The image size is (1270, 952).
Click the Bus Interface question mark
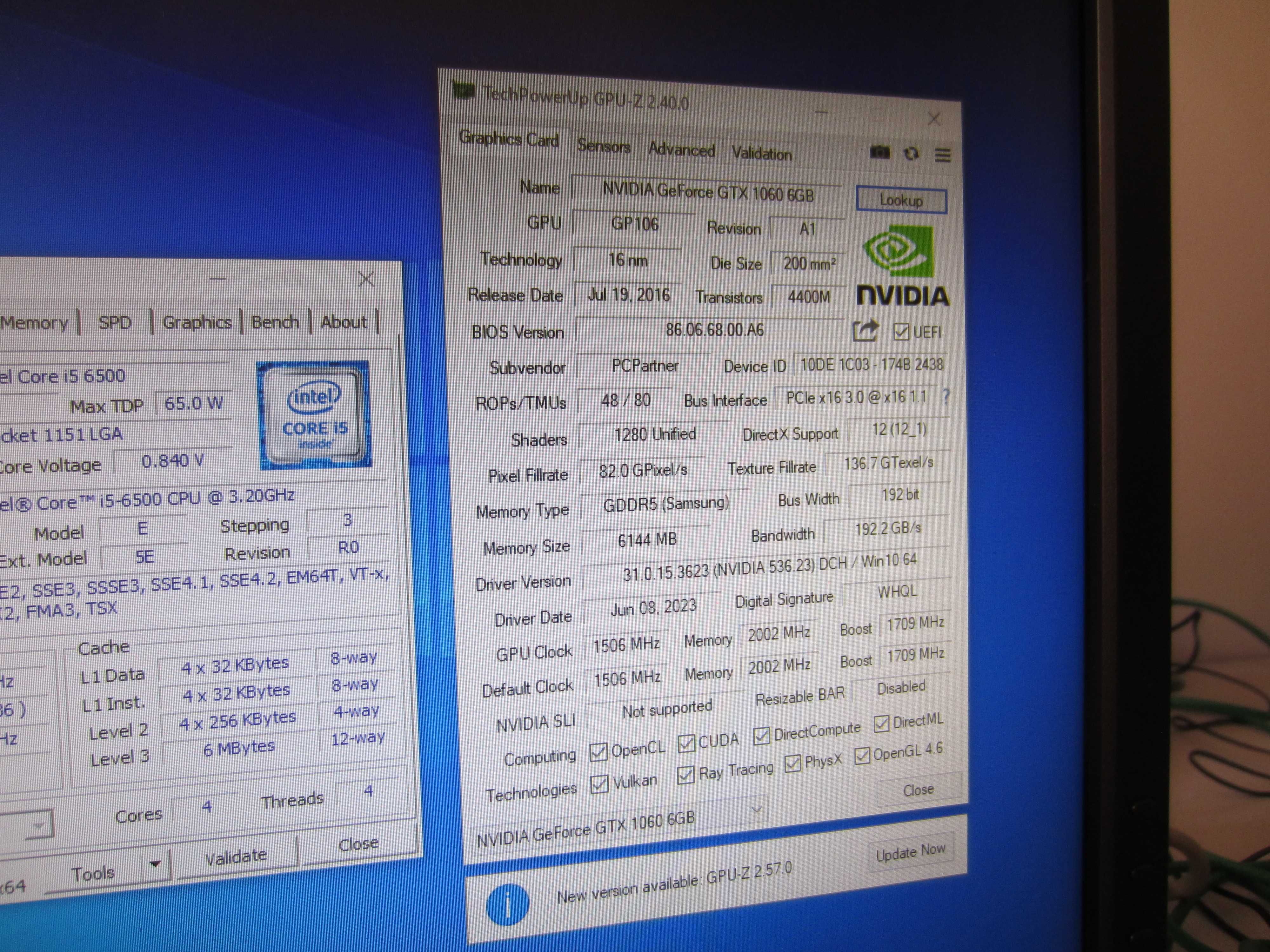(x=946, y=396)
